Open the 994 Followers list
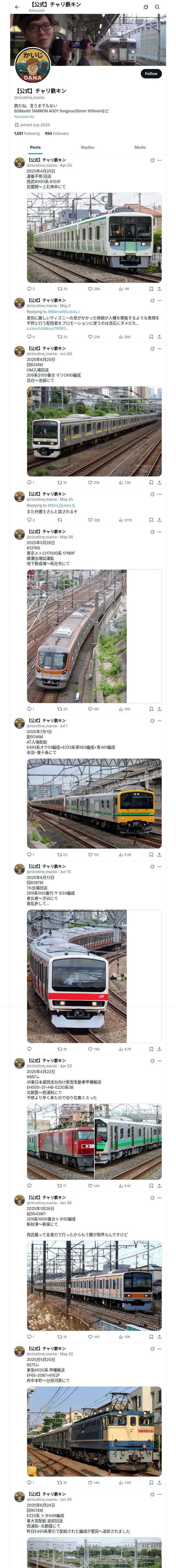 (56, 133)
